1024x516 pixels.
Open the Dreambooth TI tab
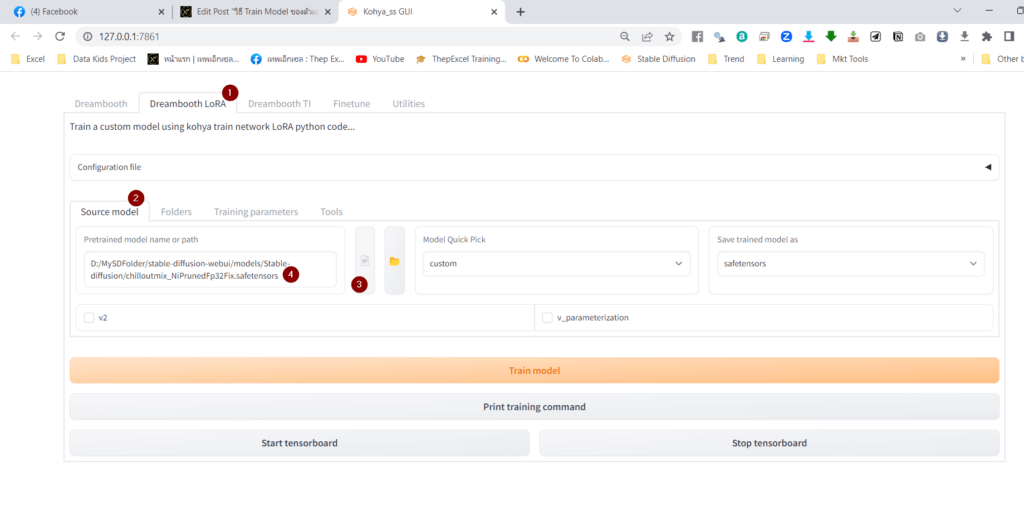(279, 103)
